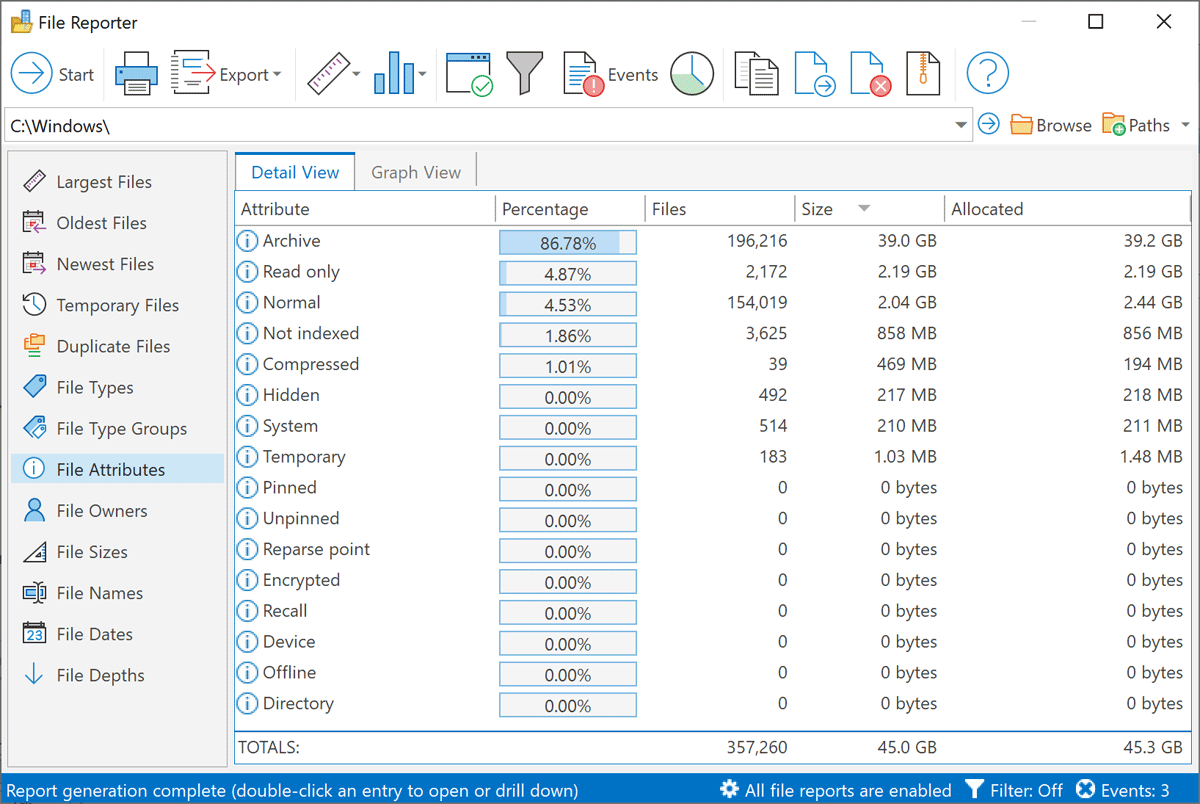The image size is (1200, 804).
Task: Expand the path combo box arrow
Action: pyautogui.click(x=961, y=125)
